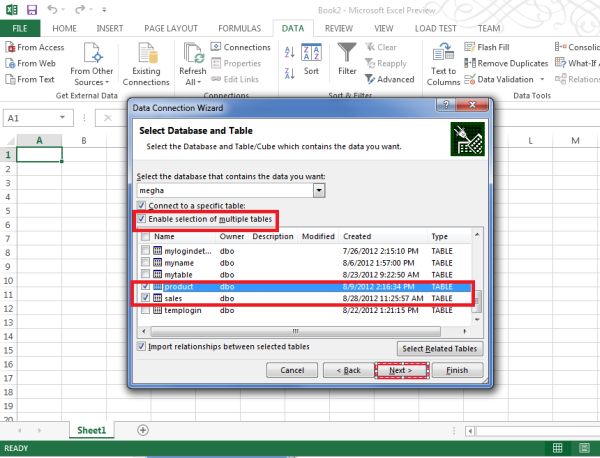Uncheck the sales table checkbox
Image resolution: width=600 pixels, height=458 pixels.
tap(145, 298)
